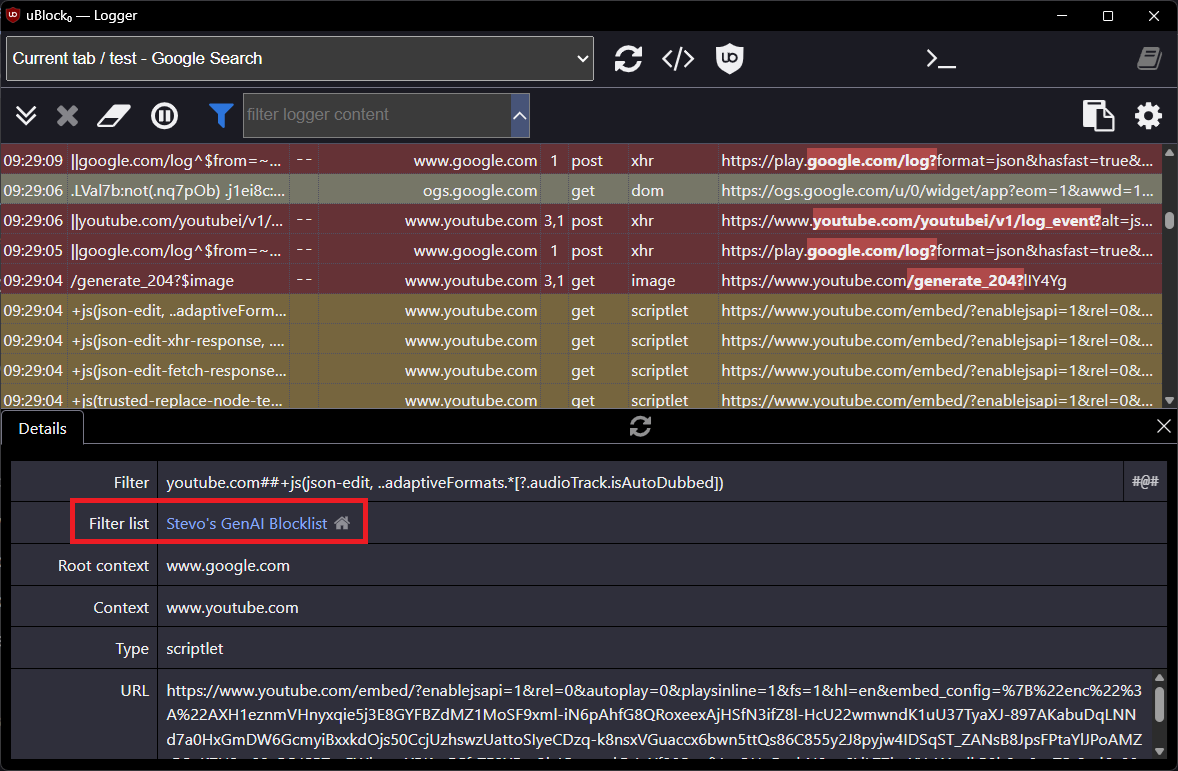Minimize the uBlock Logger window
The width and height of the screenshot is (1178, 771).
1062,16
